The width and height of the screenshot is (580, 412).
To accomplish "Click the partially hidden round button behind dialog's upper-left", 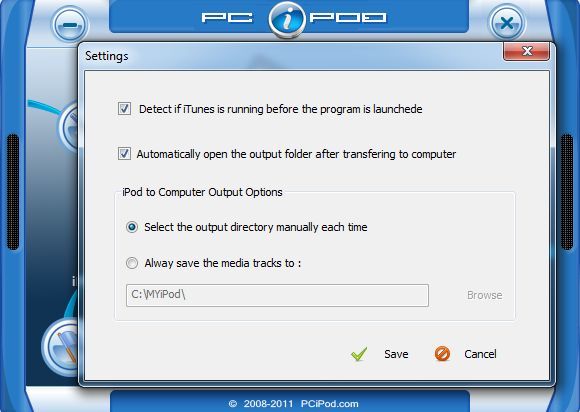I will pyautogui.click(x=69, y=127).
